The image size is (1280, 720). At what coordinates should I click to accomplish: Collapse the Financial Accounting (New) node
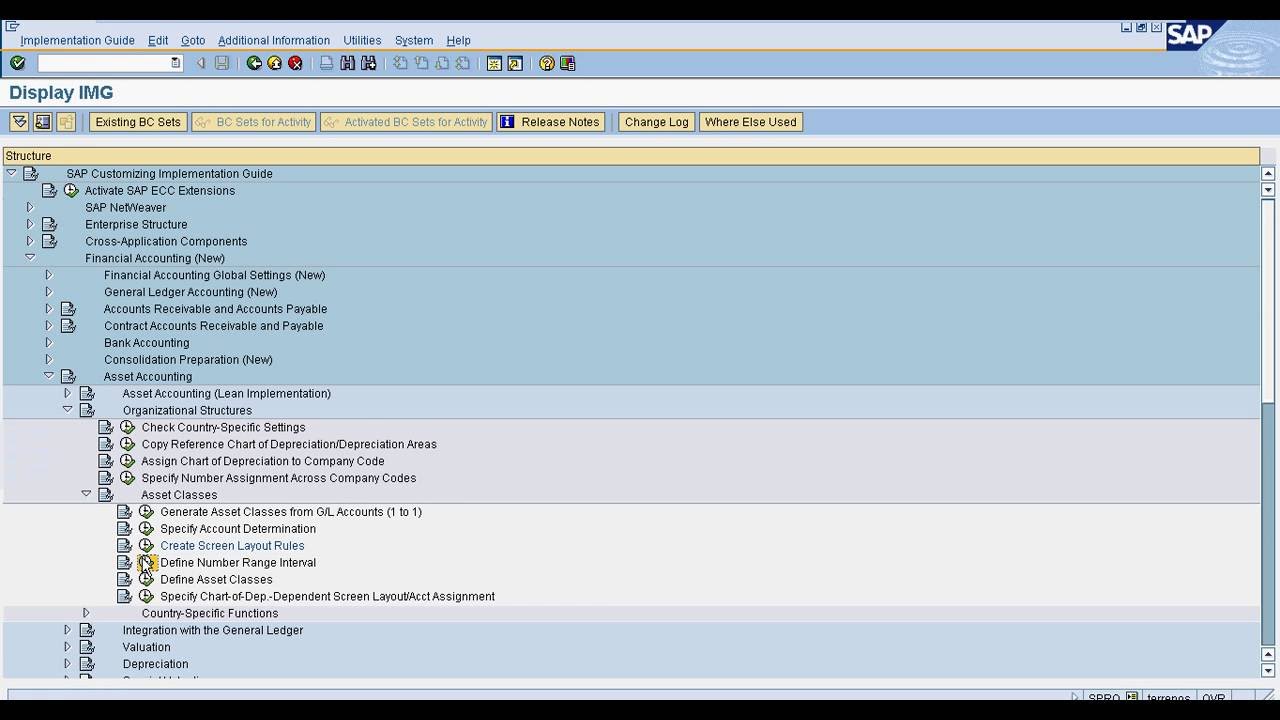(30, 258)
